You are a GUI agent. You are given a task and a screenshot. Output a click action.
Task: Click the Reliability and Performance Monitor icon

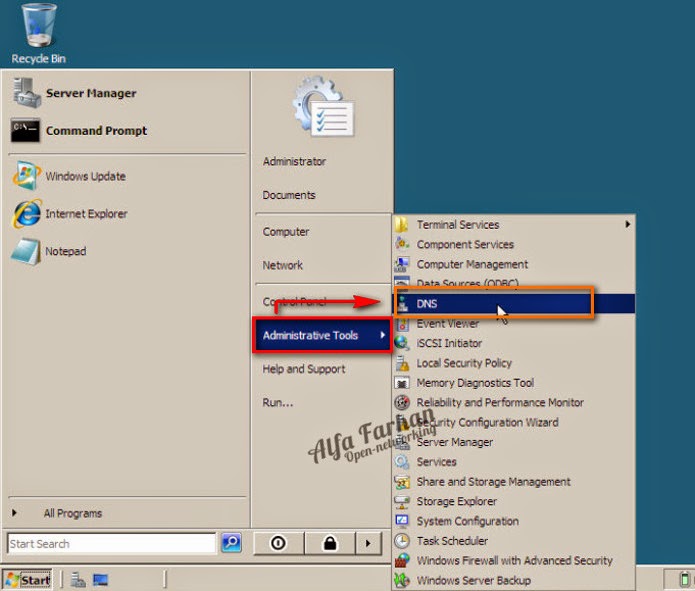point(402,403)
